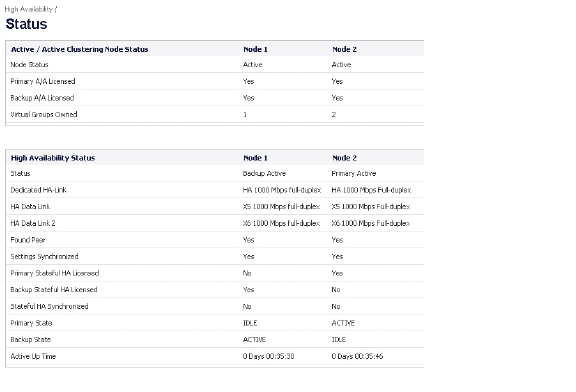Click the Node 1 column header in clustering table
This screenshot has width=576, height=392.
(255, 49)
